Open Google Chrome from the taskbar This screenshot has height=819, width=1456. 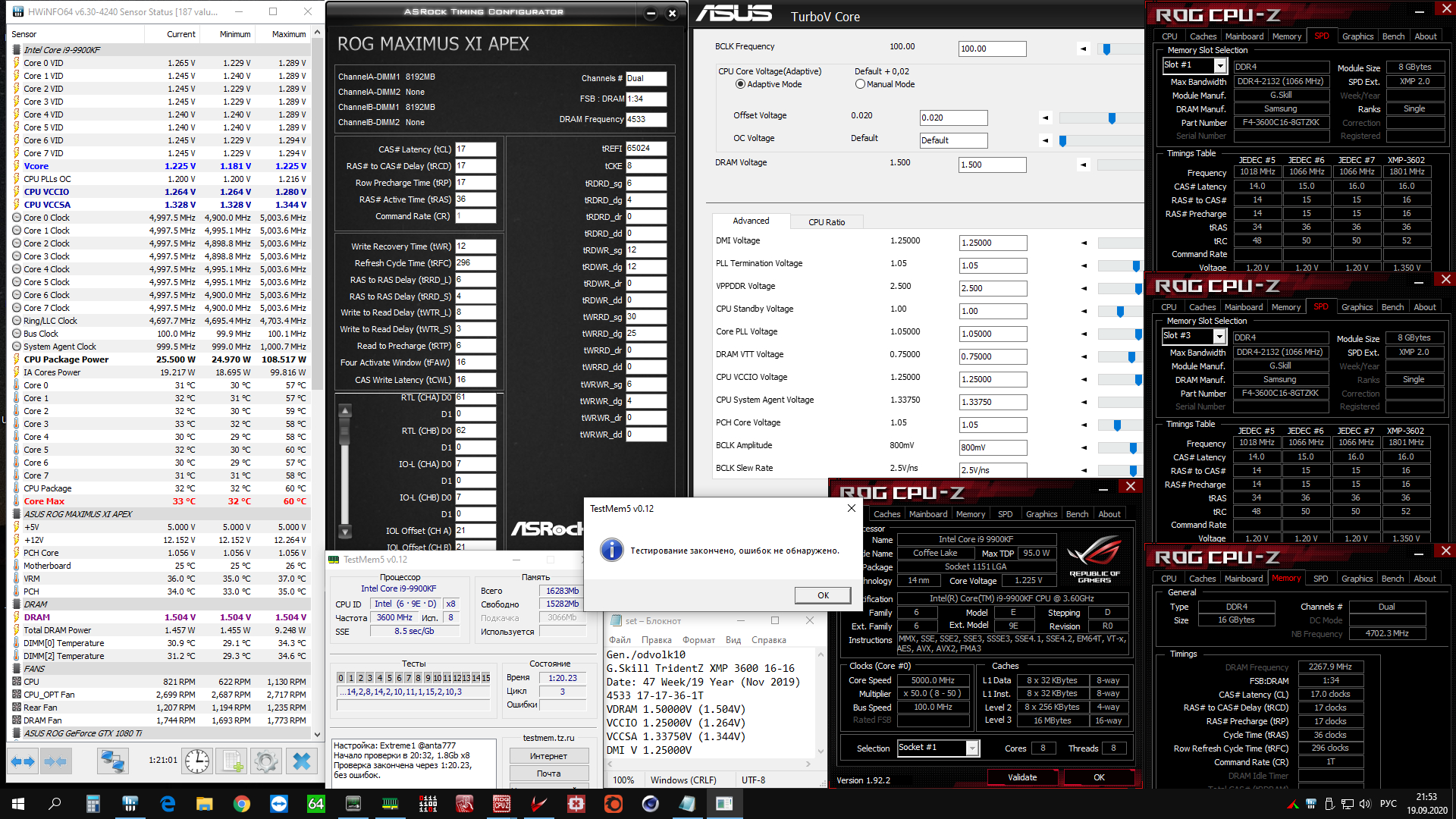(x=242, y=804)
